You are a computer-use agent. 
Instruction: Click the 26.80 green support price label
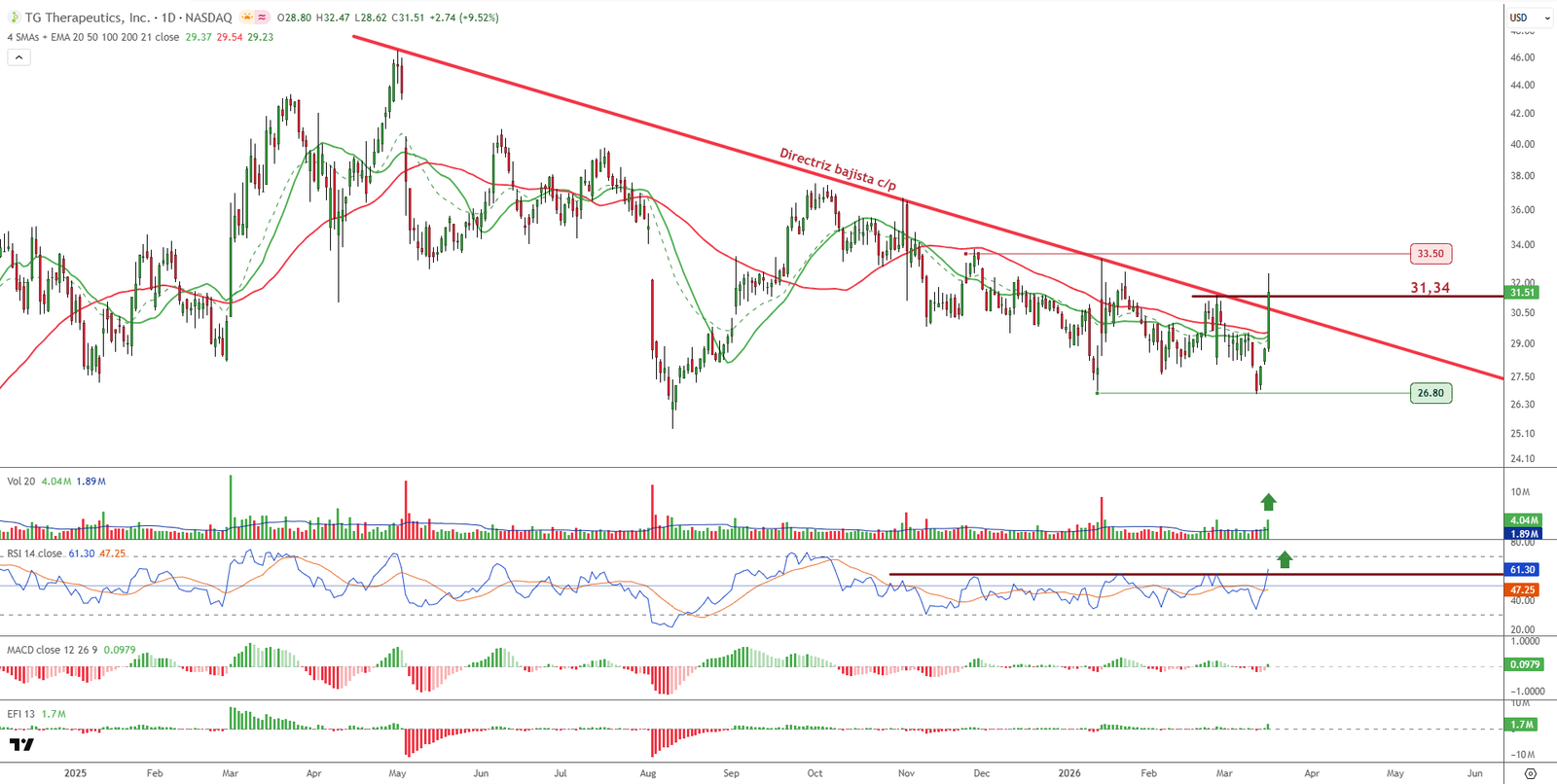click(x=1430, y=393)
